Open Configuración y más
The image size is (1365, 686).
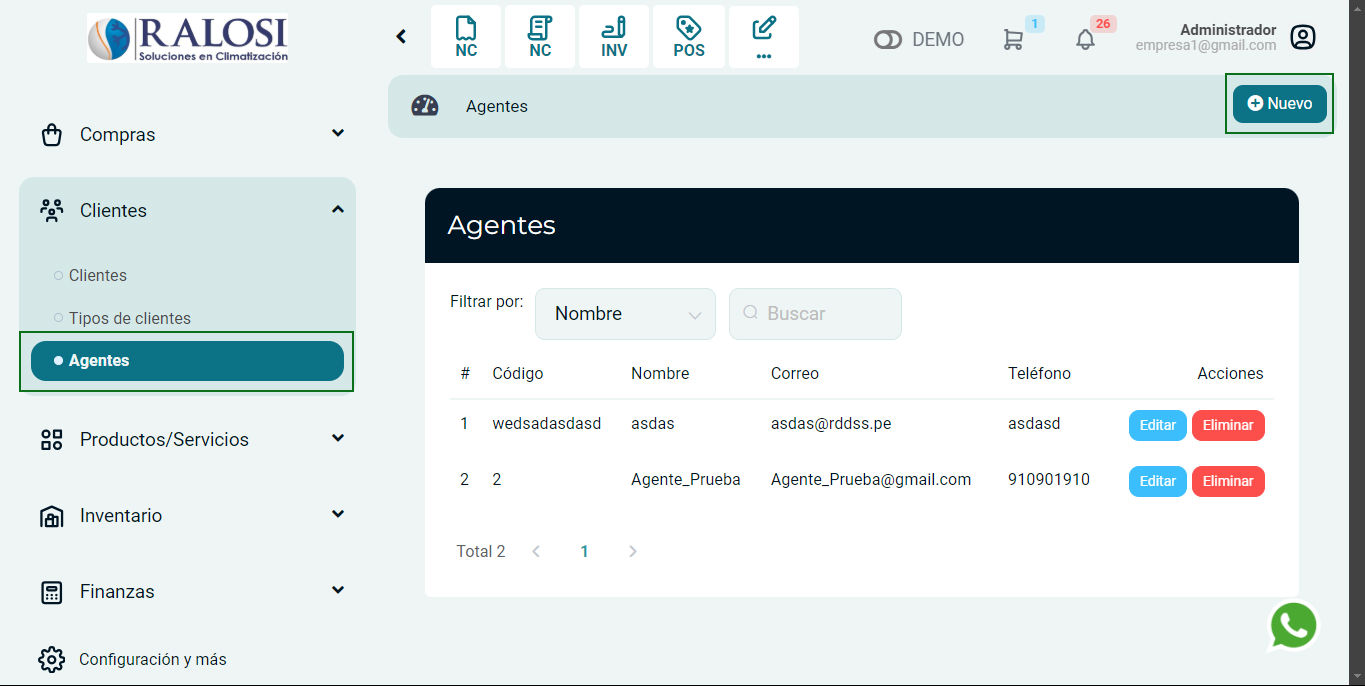[x=153, y=659]
